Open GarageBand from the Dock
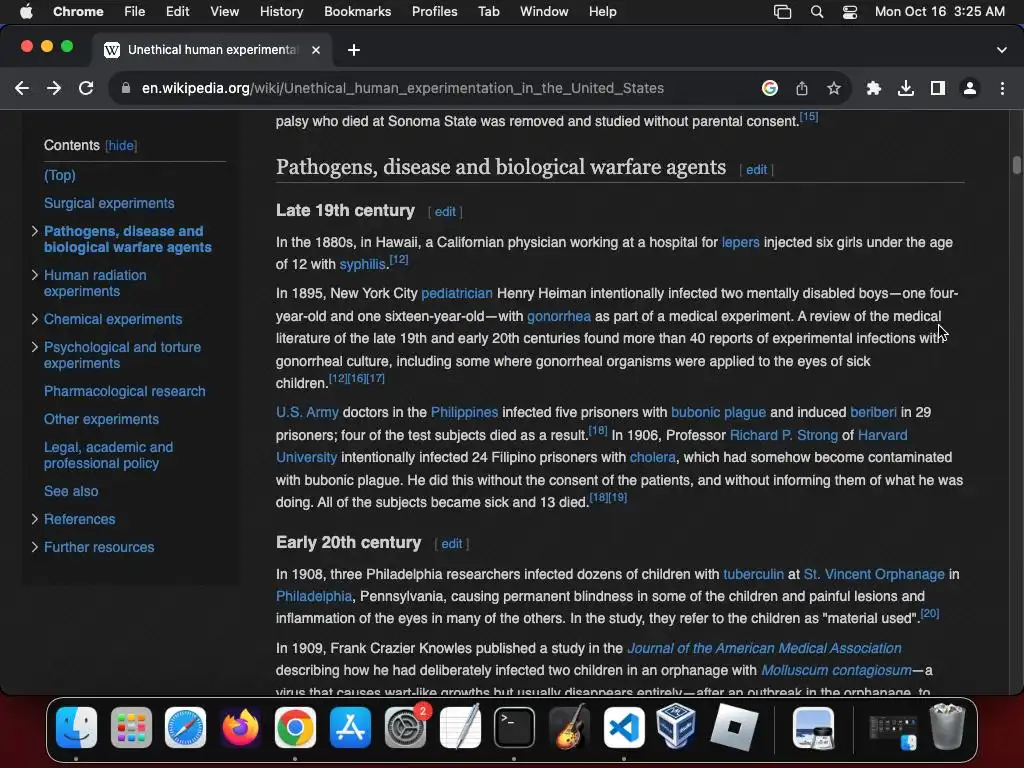Screen dimensions: 1024x768 (x=569, y=727)
